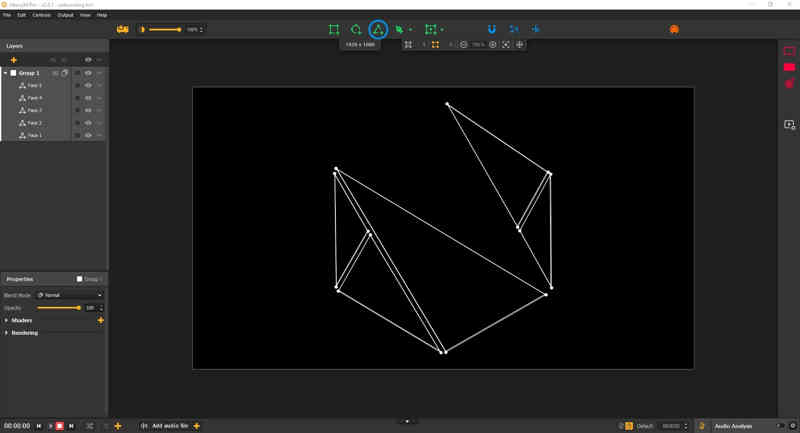
Task: Select the Face 3 layer
Action: click(35, 110)
